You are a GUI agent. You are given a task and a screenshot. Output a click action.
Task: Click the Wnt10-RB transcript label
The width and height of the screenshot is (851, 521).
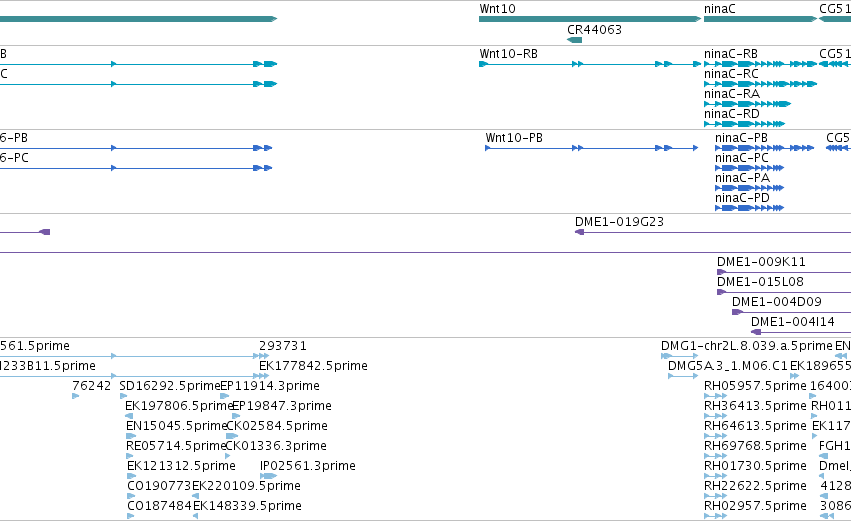509,54
